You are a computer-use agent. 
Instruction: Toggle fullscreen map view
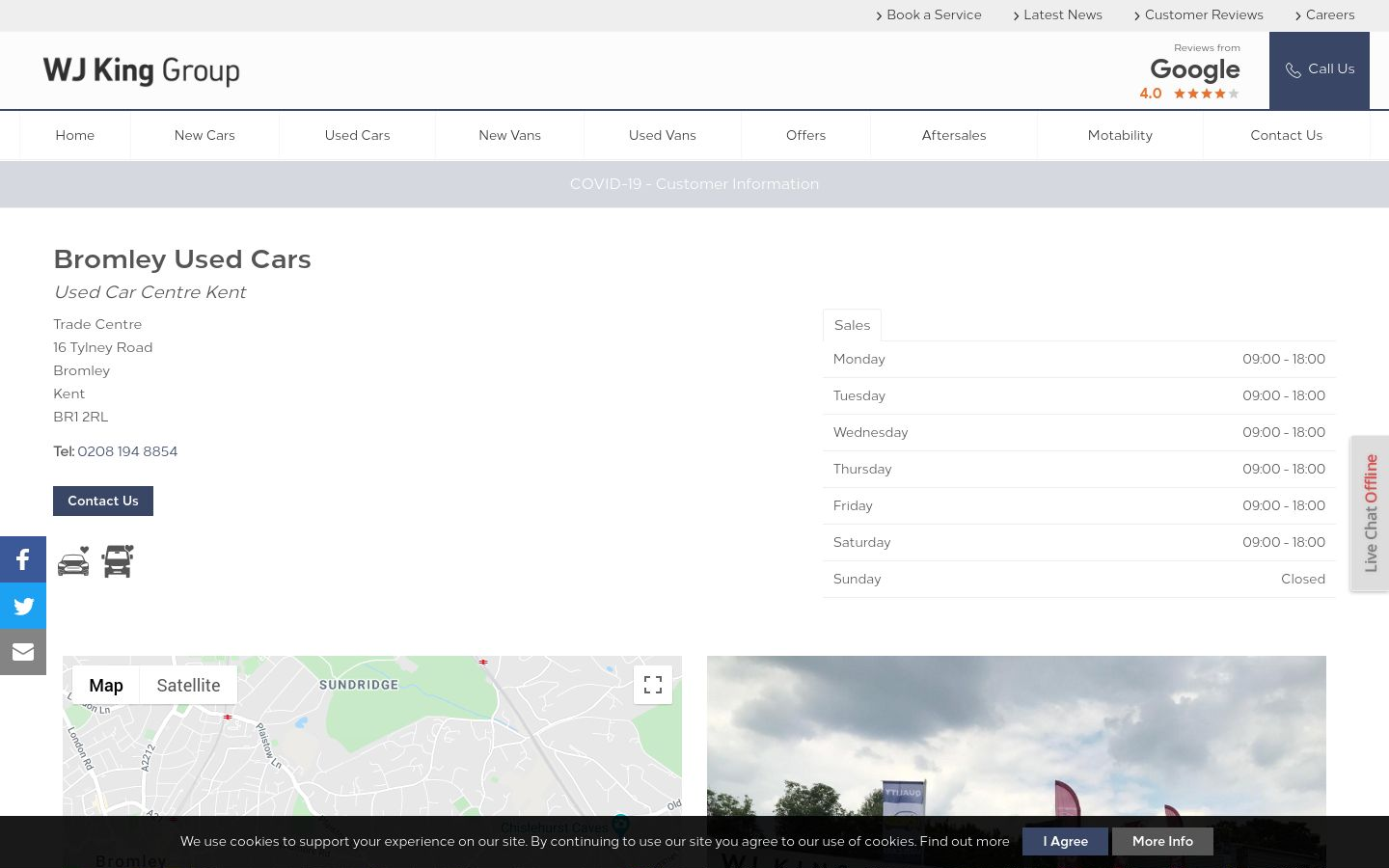(653, 685)
